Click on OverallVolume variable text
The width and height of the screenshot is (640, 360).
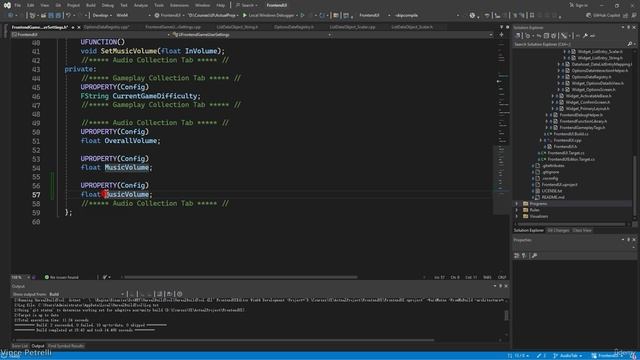[x=131, y=141]
